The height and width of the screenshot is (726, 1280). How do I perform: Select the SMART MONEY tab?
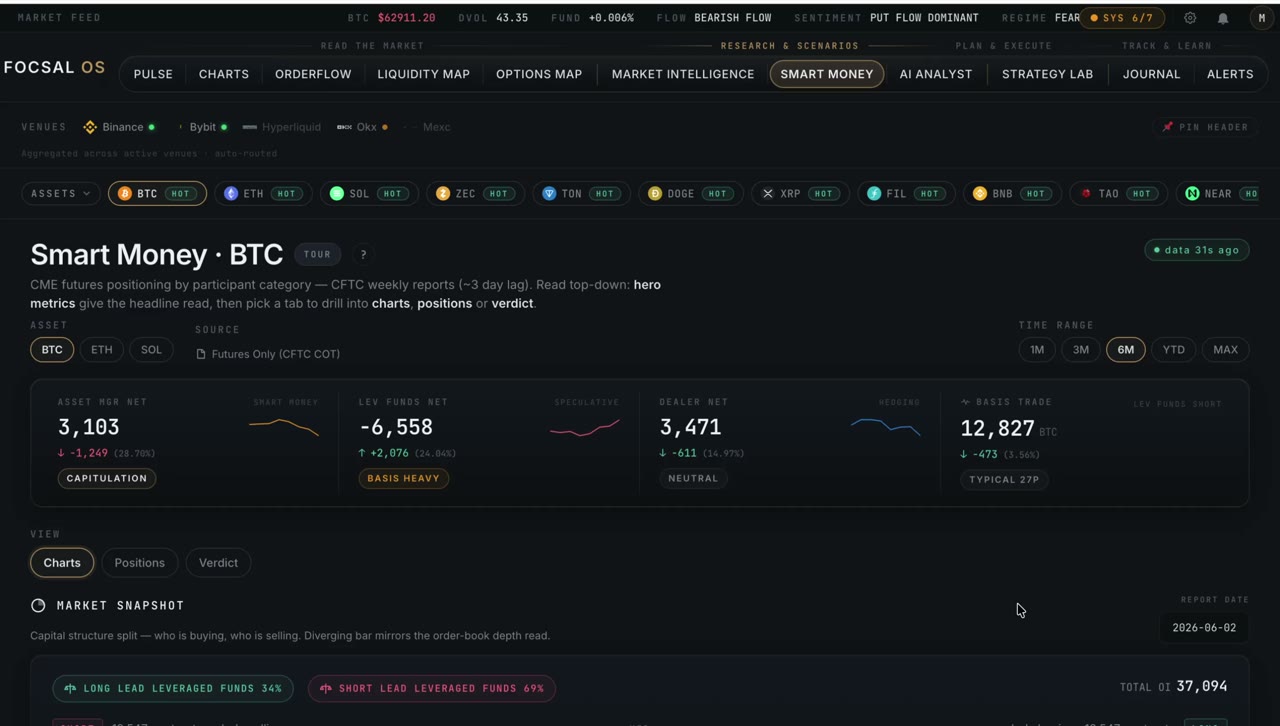[827, 74]
